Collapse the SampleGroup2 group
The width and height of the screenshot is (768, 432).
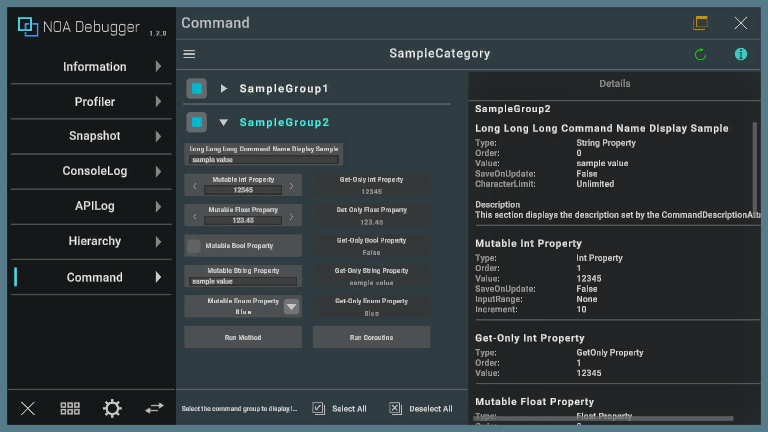coord(224,122)
